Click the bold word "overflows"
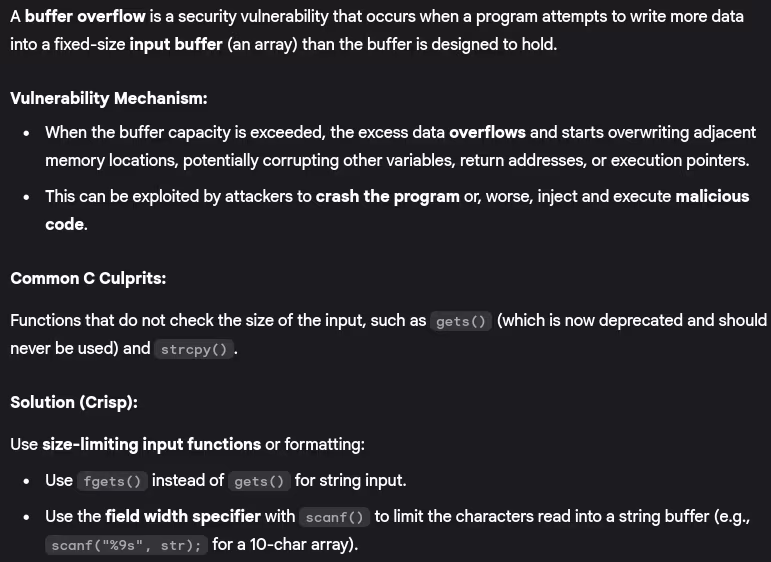 click(x=488, y=133)
